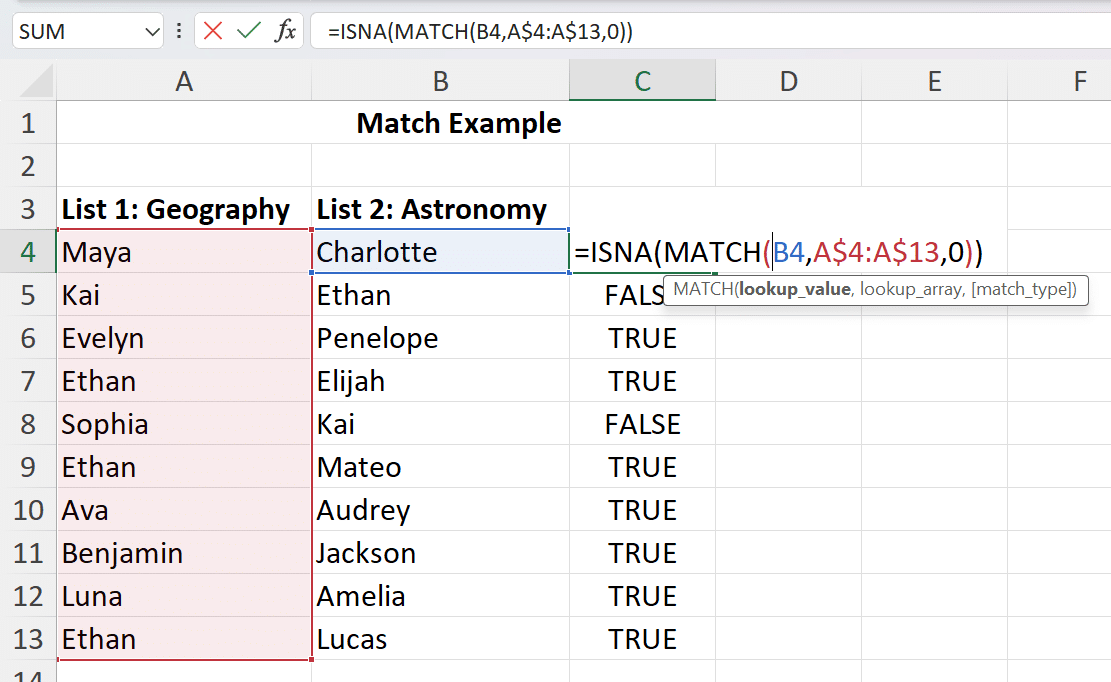The height and width of the screenshot is (682, 1111).
Task: Click the Charlotte cell
Action: click(440, 252)
